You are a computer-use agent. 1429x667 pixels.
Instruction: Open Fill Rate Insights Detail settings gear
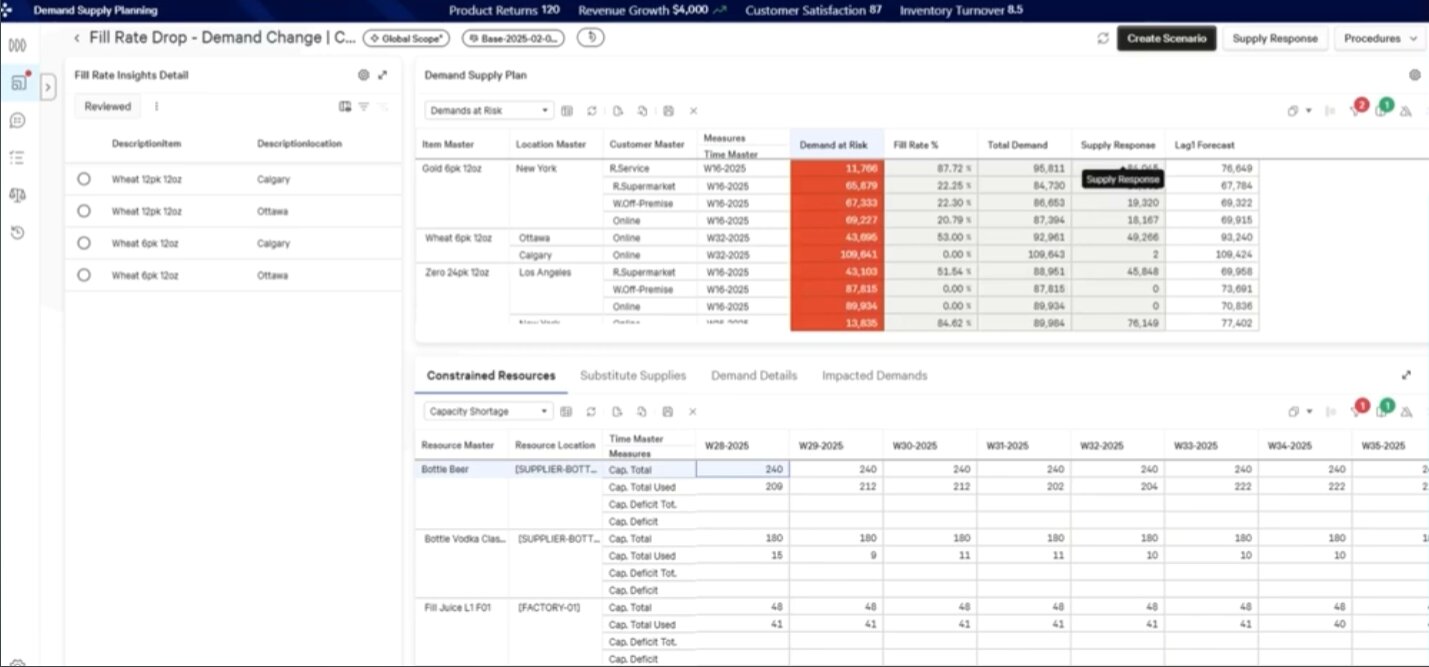[363, 75]
